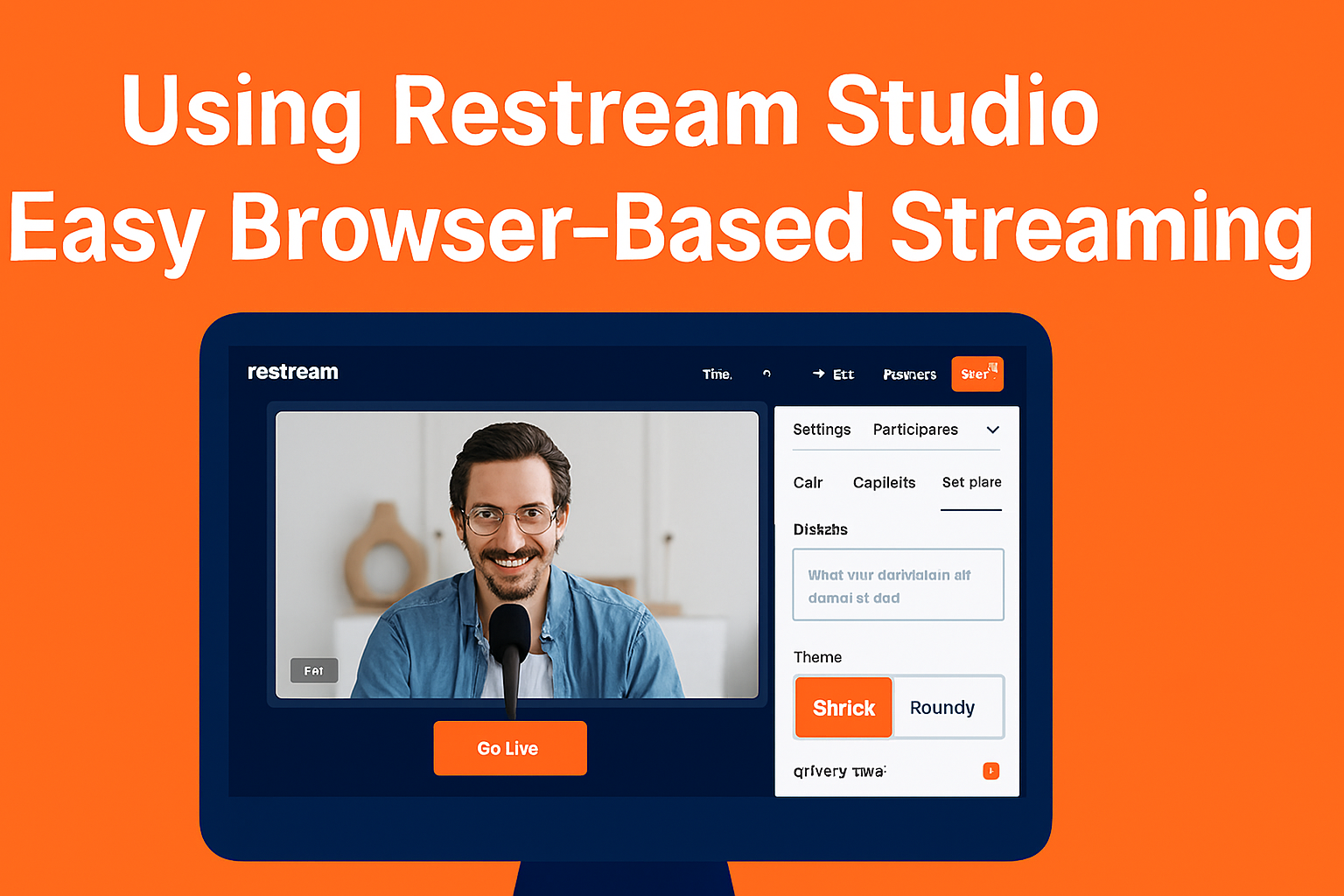
Task: Click the Fat badge on the video preview
Action: pyautogui.click(x=313, y=670)
